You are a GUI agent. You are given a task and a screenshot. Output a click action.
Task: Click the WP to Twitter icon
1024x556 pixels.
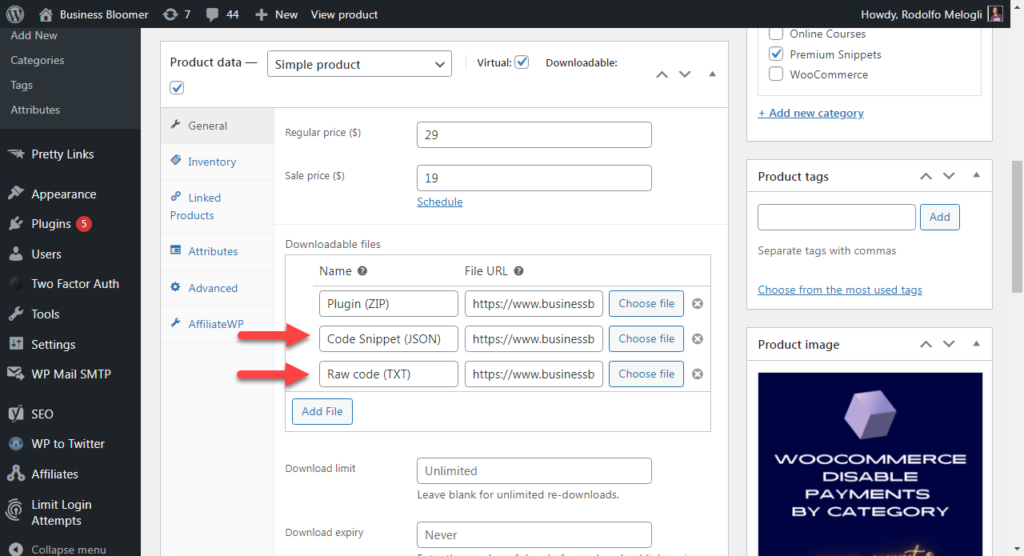pyautogui.click(x=16, y=444)
